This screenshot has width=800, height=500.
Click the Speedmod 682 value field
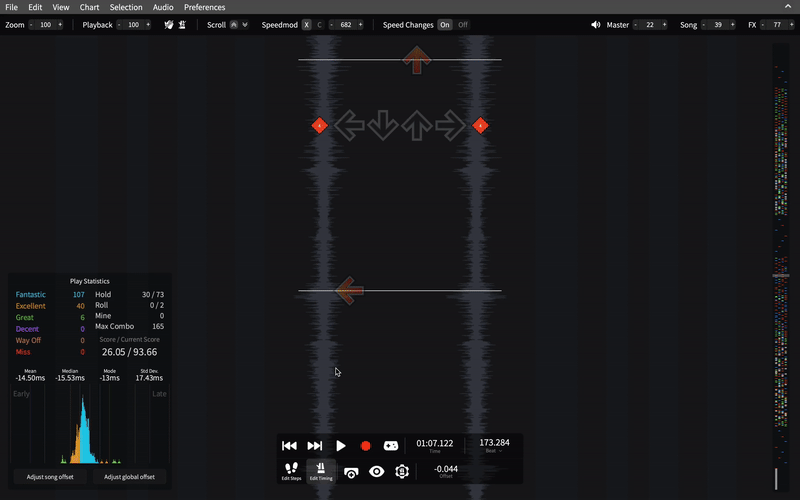346,24
